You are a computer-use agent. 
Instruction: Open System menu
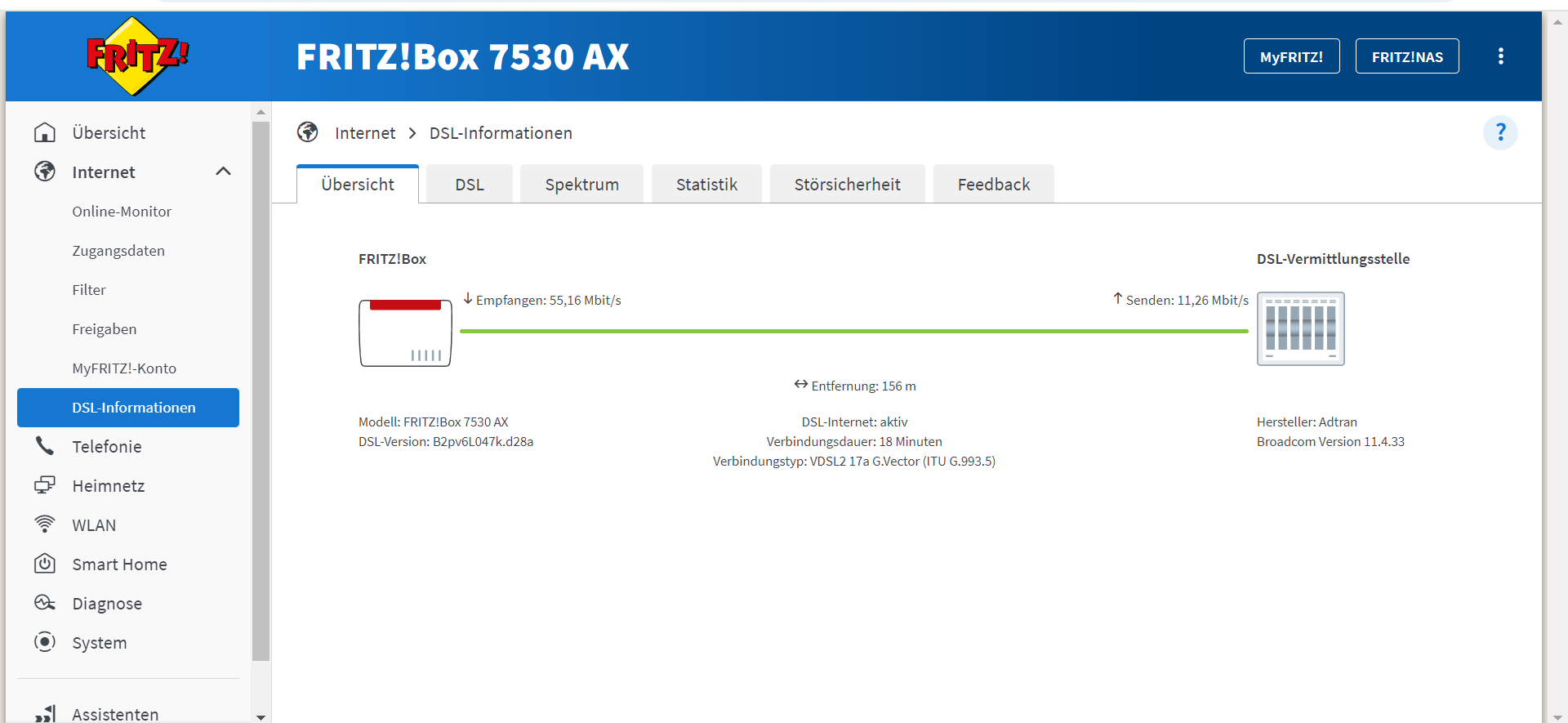(x=100, y=643)
